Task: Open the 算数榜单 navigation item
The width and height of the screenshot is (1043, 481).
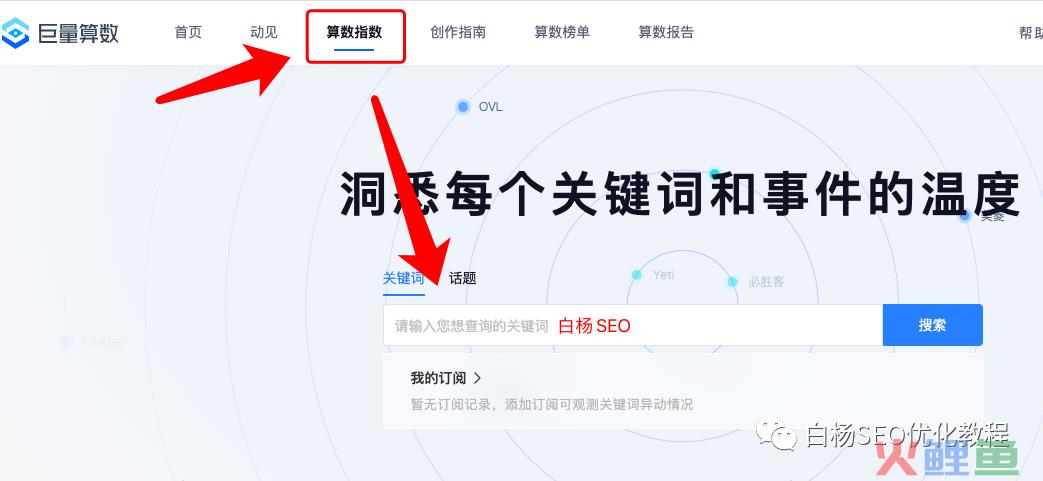Action: click(562, 33)
